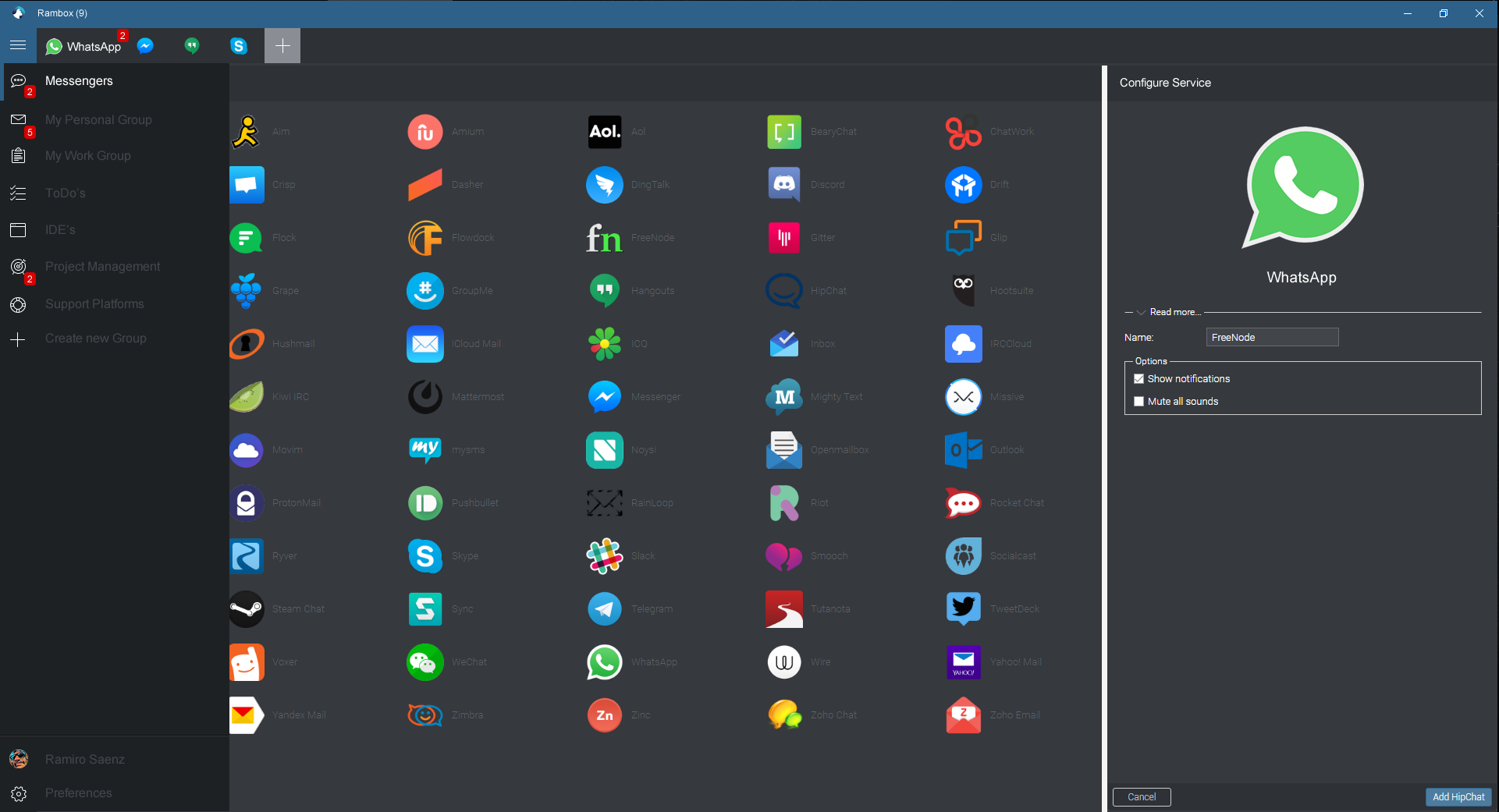
Task: Switch to the Skype tab
Action: [239, 46]
